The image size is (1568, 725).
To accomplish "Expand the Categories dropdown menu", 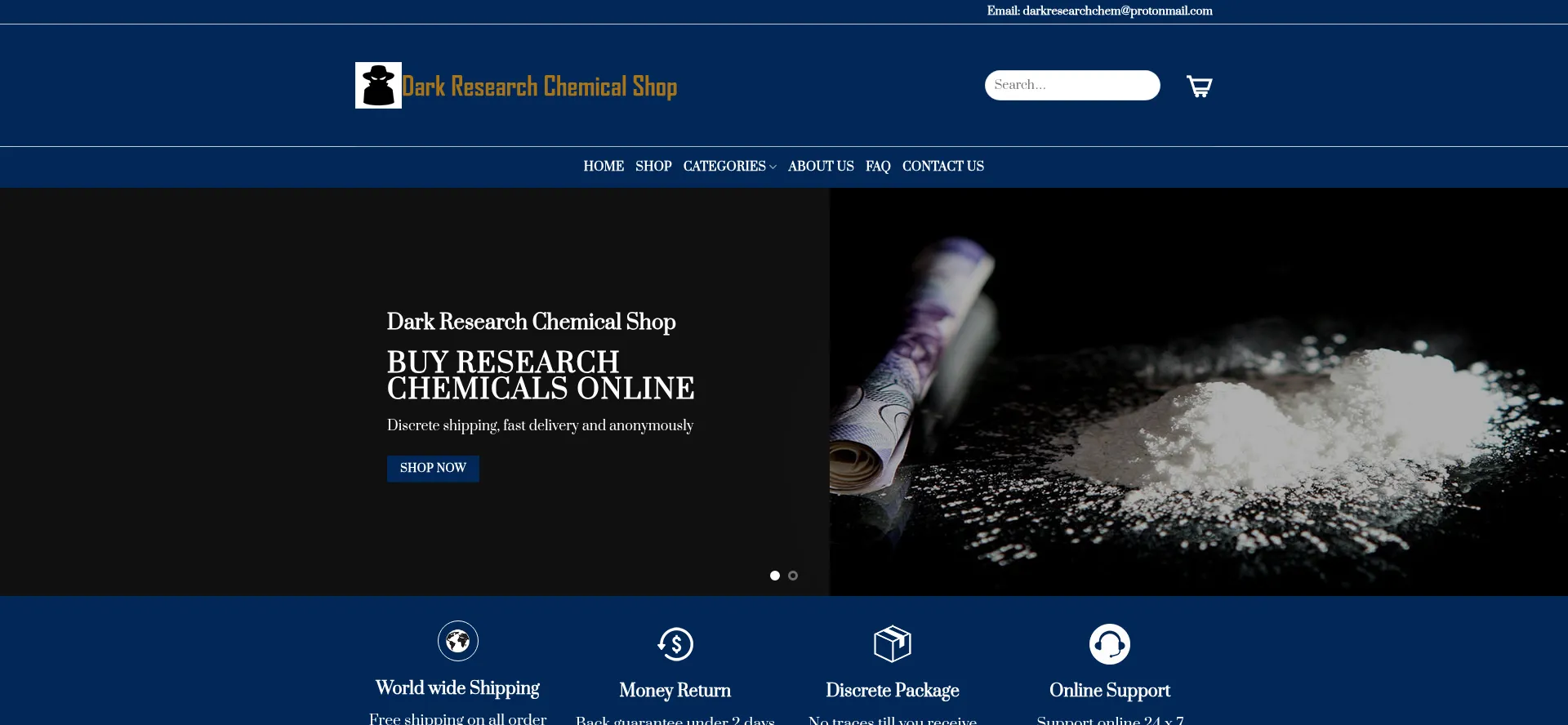I will 729,167.
